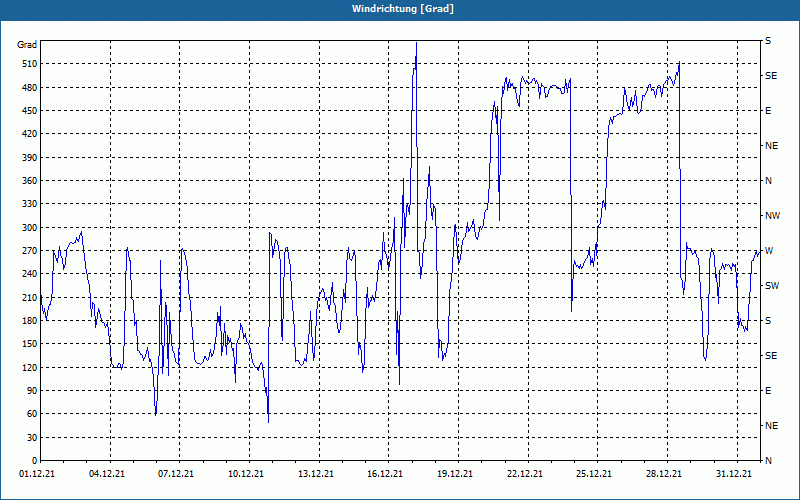The width and height of the screenshot is (800, 500).
Task: Select the 16.12.21 date label
Action: pos(385,474)
